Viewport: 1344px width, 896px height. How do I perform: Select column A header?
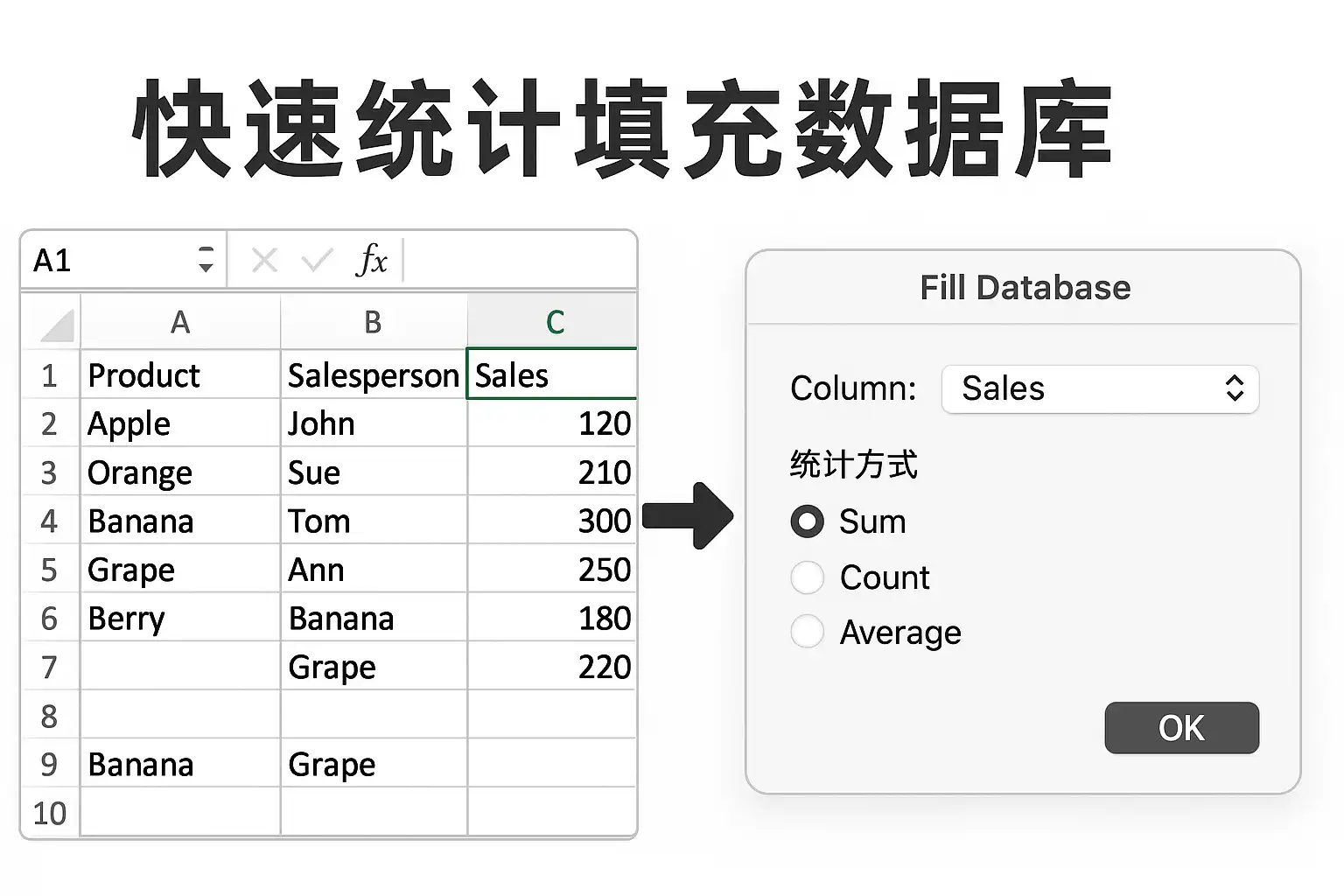click(180, 322)
